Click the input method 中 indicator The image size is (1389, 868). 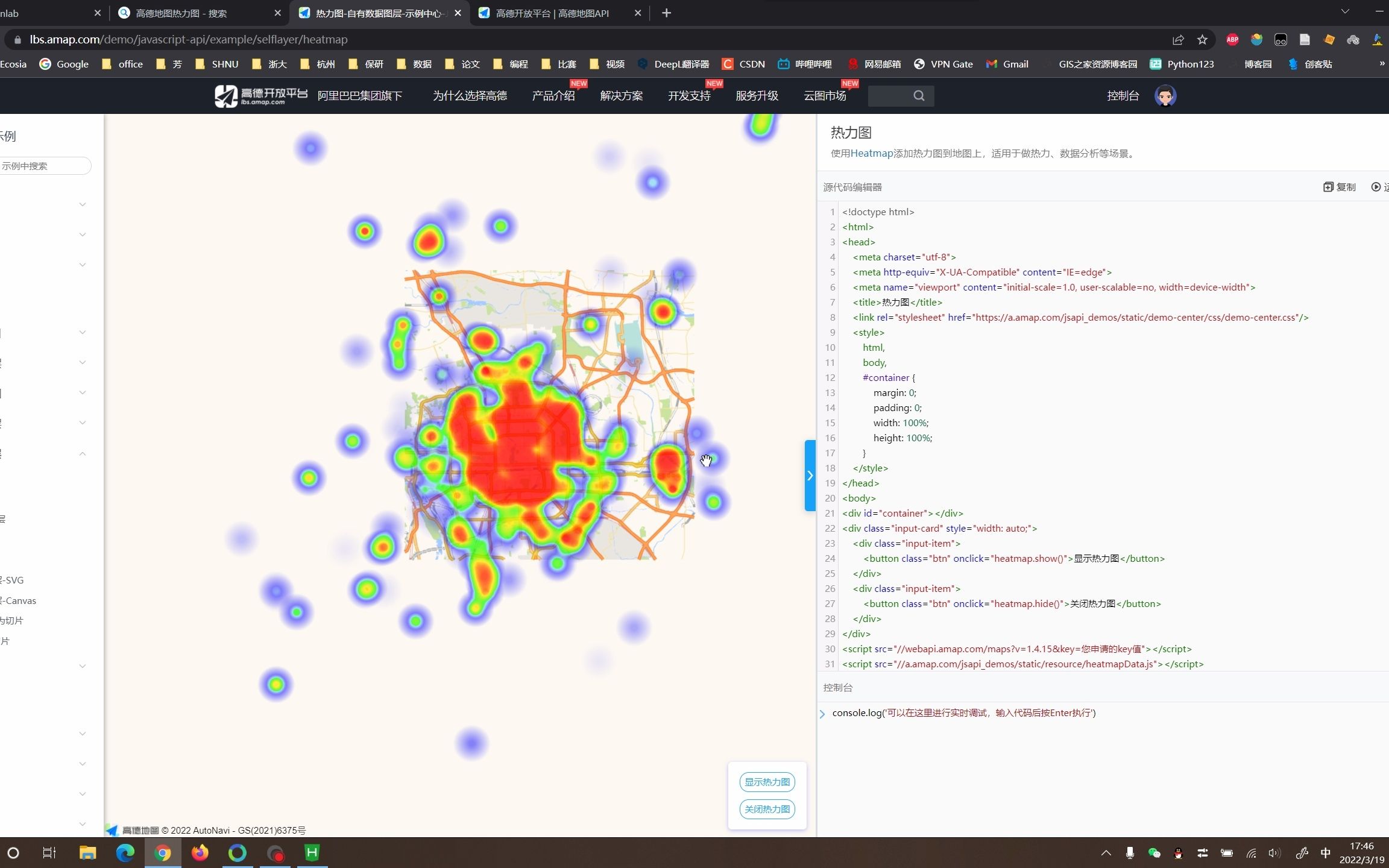[x=1325, y=853]
